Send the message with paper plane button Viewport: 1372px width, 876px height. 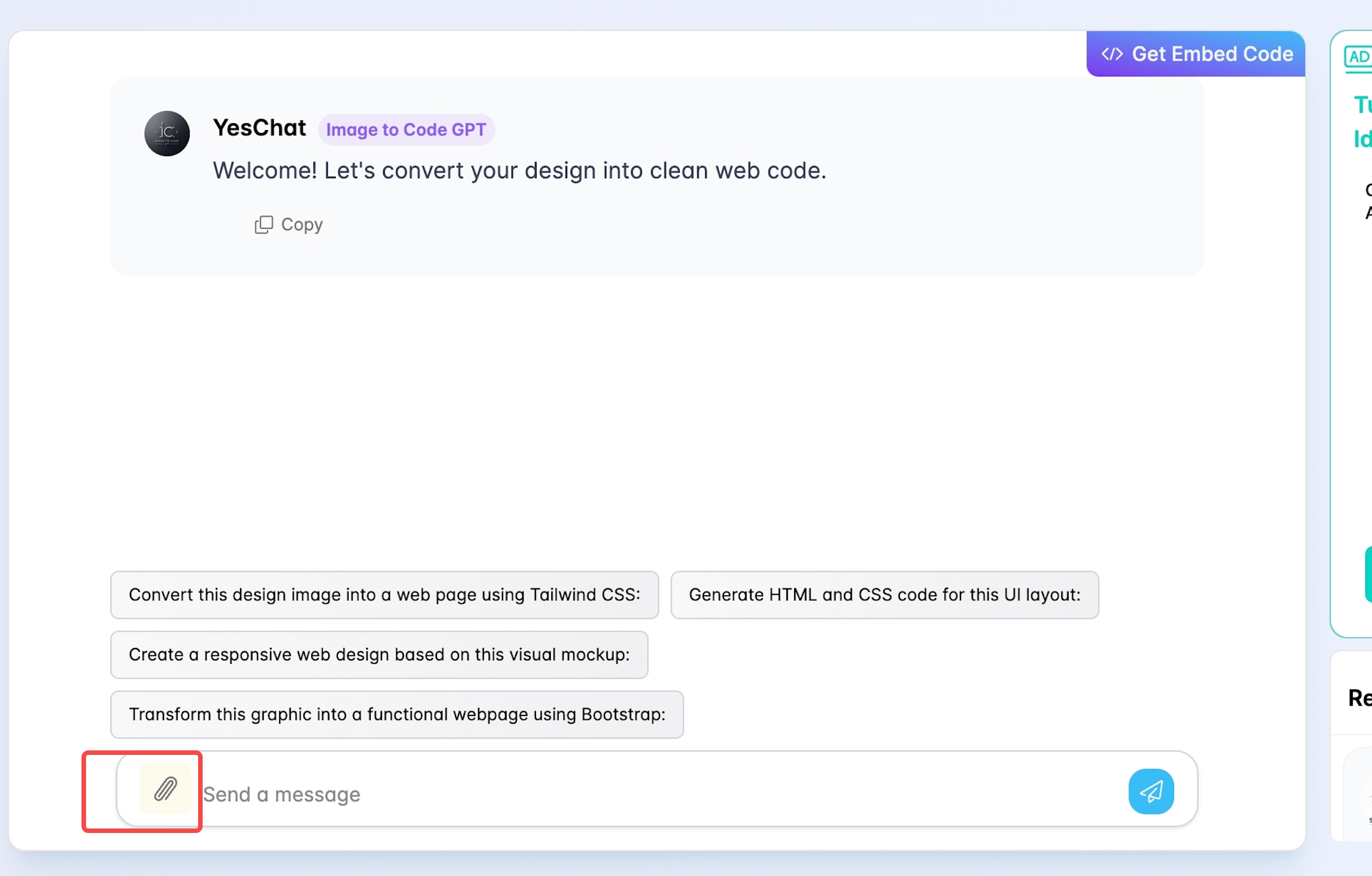click(x=1151, y=792)
